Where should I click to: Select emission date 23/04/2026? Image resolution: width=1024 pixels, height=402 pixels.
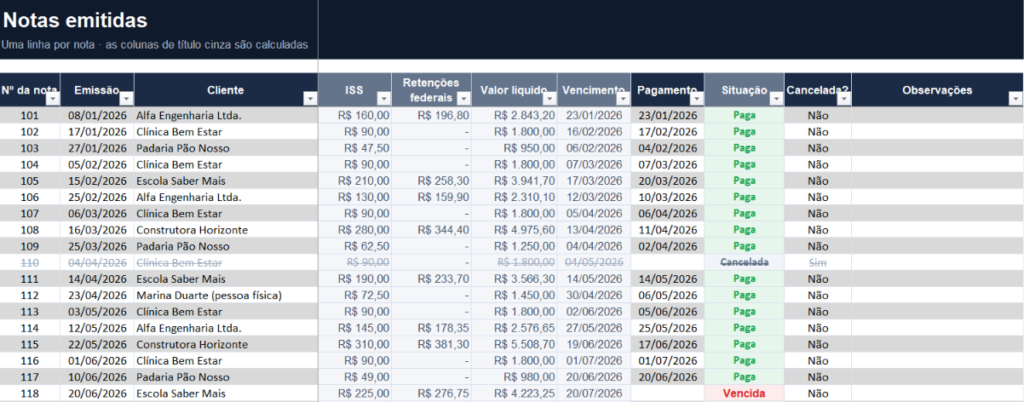click(x=97, y=296)
